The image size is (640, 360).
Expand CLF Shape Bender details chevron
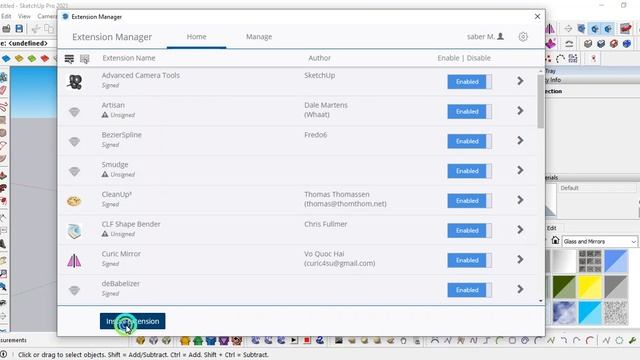520,230
